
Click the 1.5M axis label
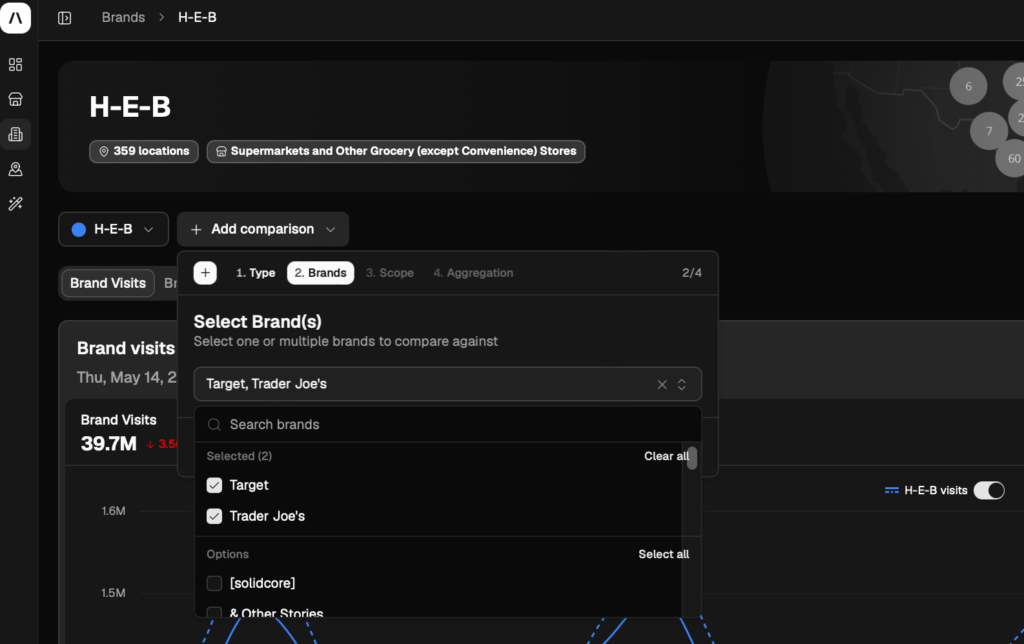click(113, 593)
